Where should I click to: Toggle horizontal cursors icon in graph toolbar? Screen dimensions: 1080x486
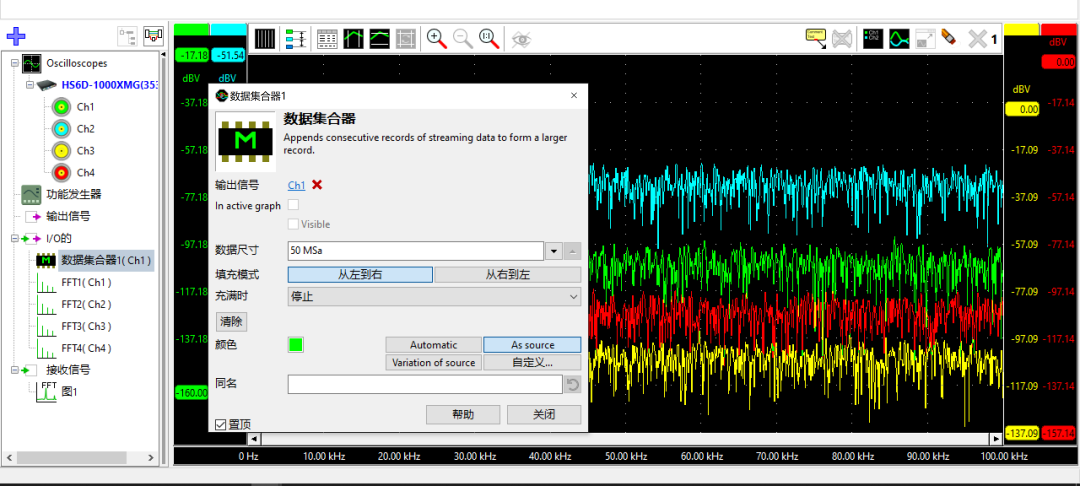pyautogui.click(x=380, y=39)
